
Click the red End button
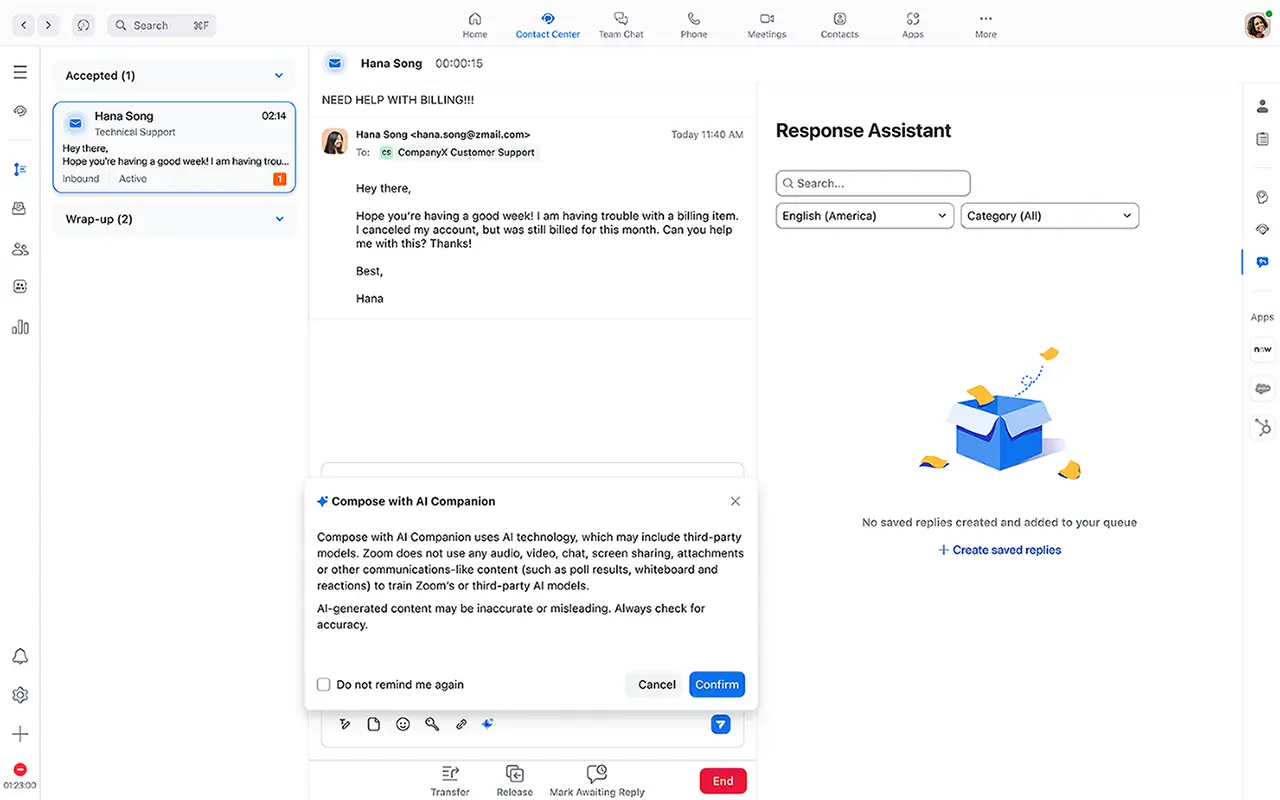coord(723,781)
